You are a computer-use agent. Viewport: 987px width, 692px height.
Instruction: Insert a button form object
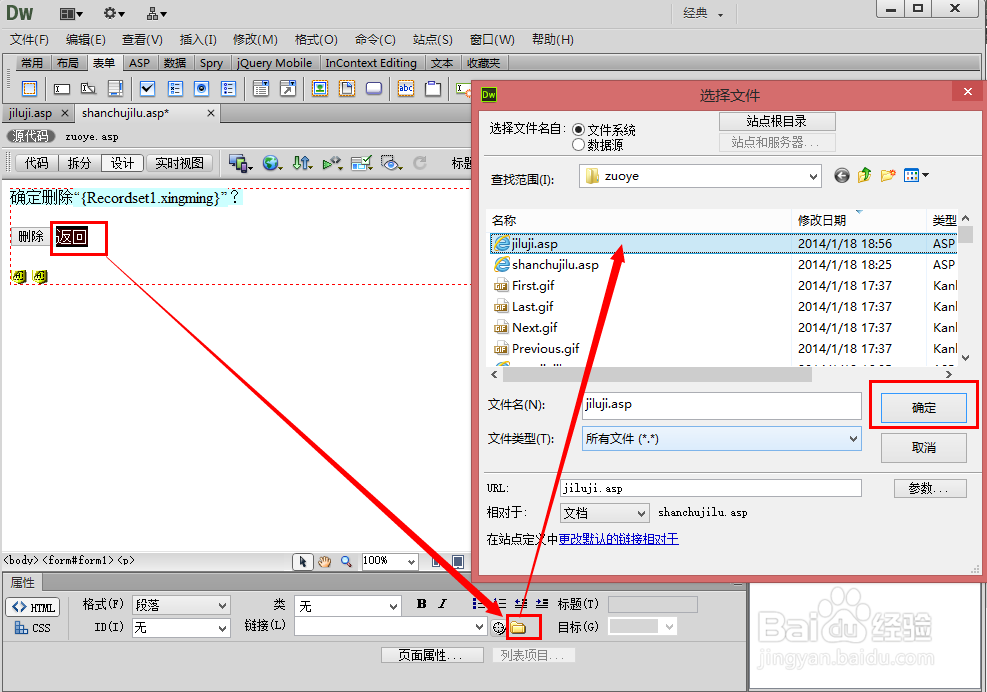374,89
